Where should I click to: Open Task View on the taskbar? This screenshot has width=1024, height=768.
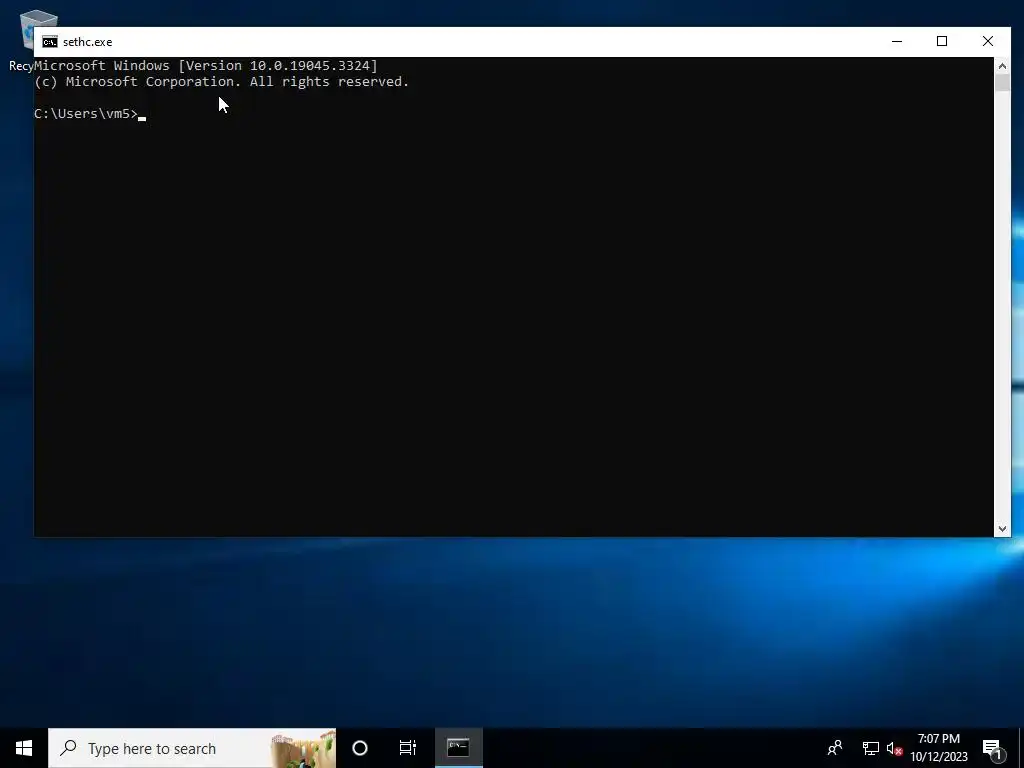408,748
